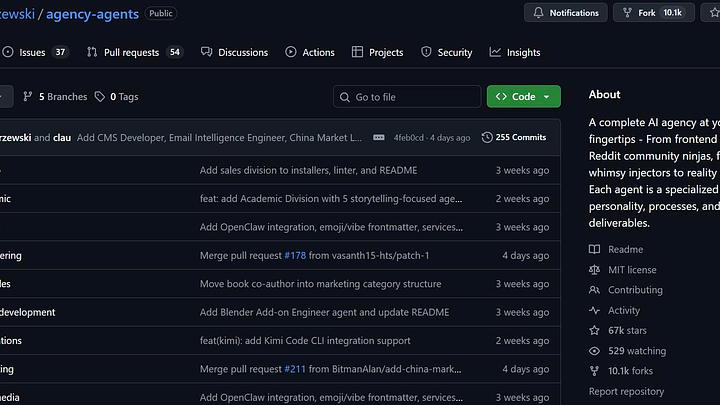Image resolution: width=720 pixels, height=405 pixels.
Task: Click the book icon beside Readme
Action: point(594,249)
